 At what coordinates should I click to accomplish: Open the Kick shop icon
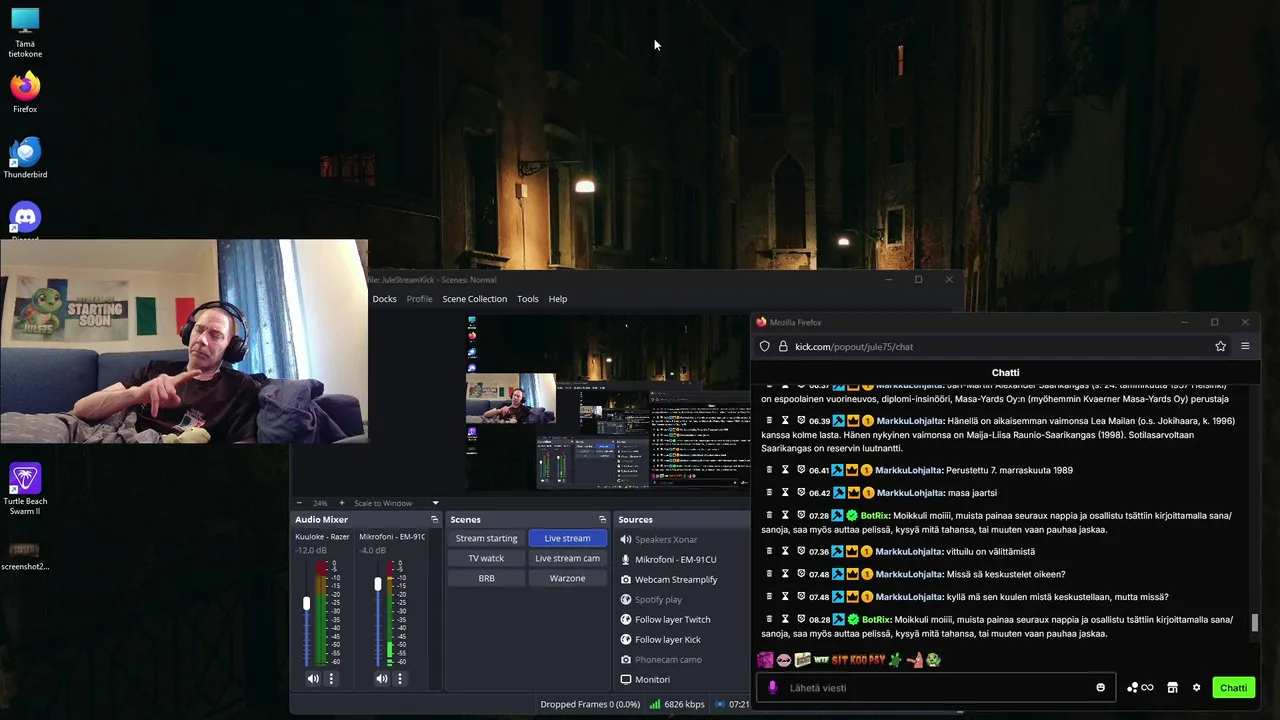(1172, 688)
